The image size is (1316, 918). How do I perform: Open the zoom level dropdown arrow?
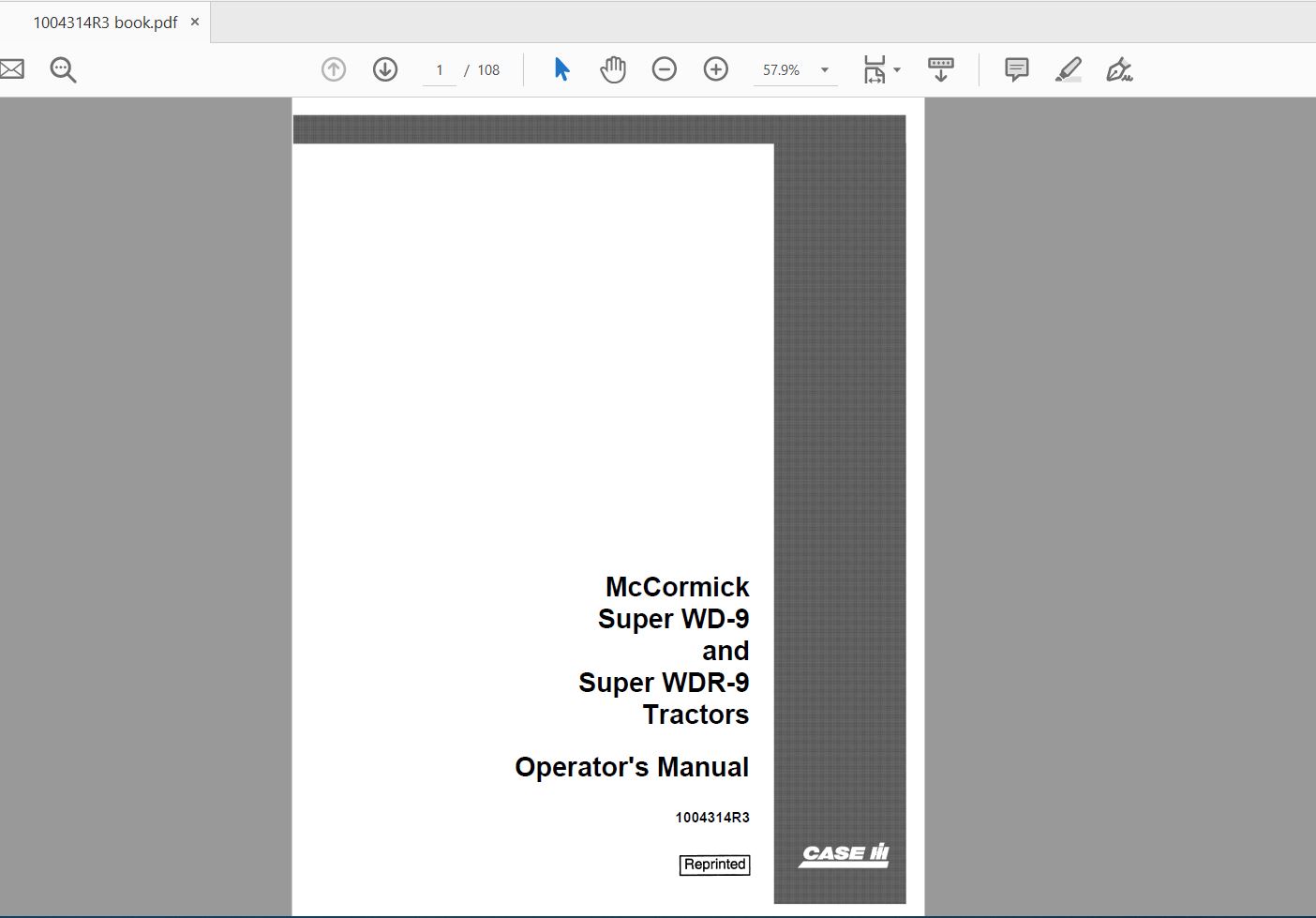[825, 70]
